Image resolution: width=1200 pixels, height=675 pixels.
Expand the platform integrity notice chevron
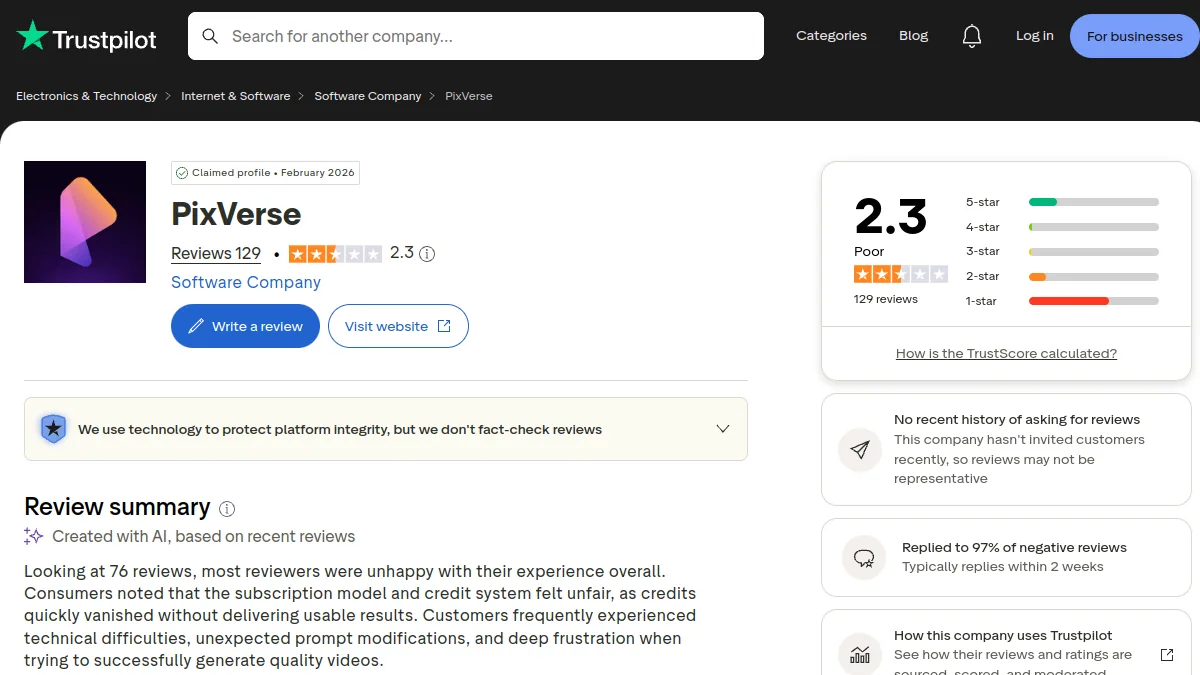[x=723, y=429]
